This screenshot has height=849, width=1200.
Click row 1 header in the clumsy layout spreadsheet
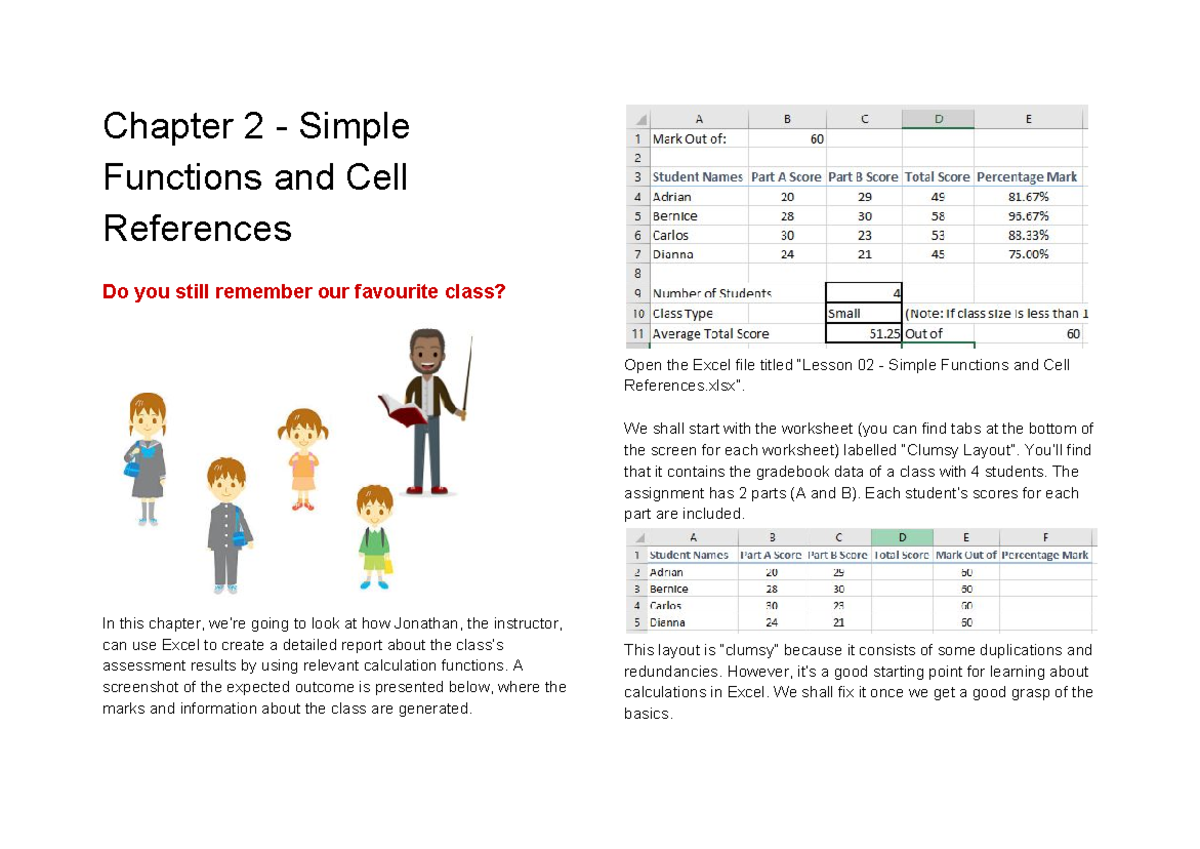(638, 553)
